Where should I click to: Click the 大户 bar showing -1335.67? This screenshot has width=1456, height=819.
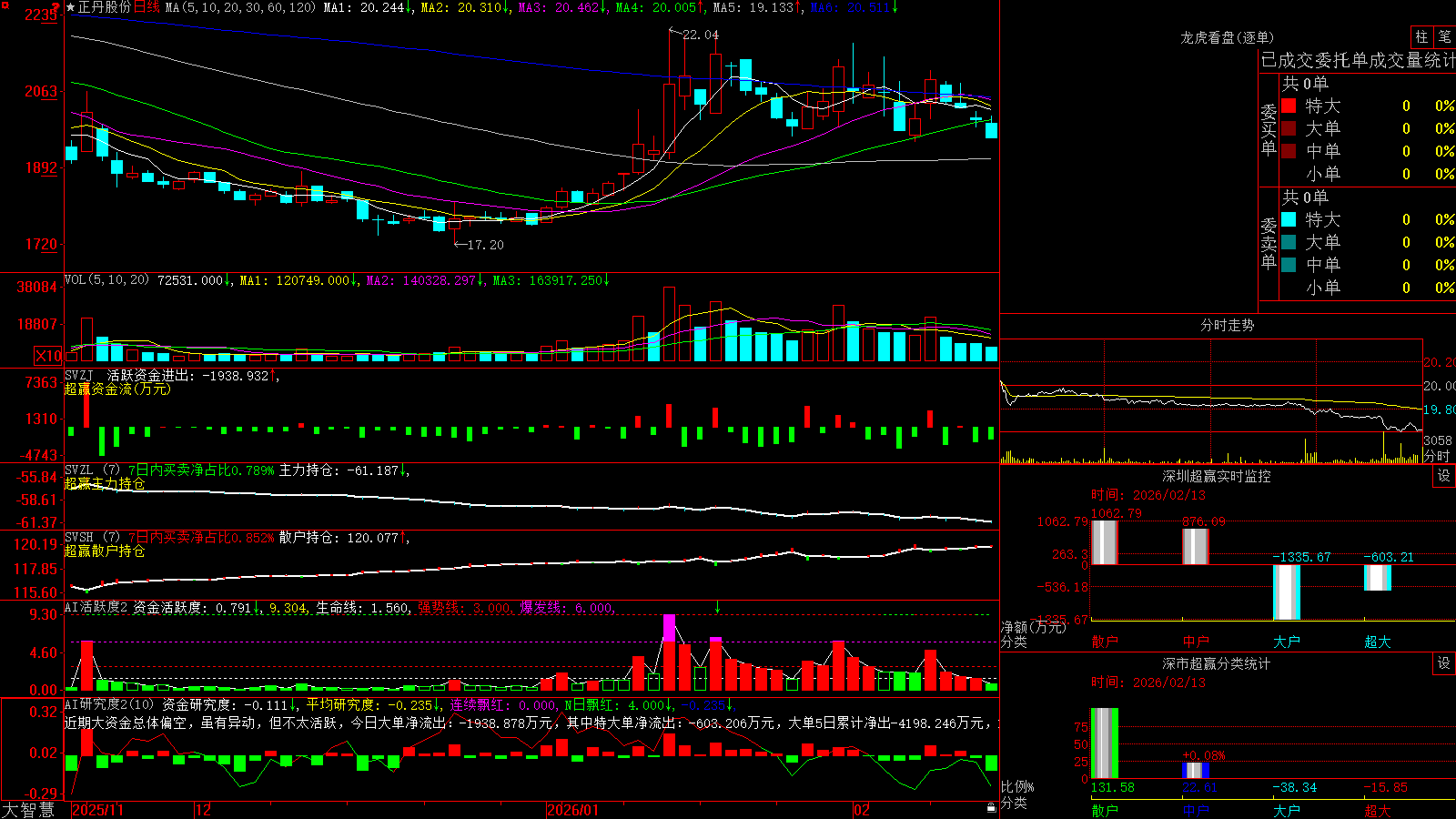pyautogui.click(x=1287, y=592)
